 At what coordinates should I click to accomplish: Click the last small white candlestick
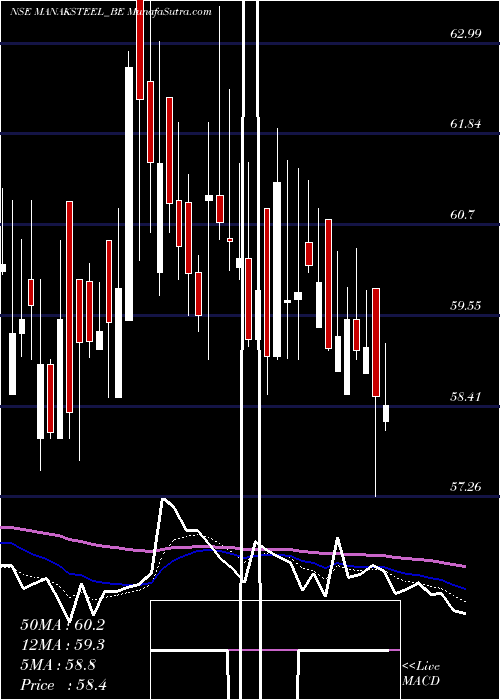pyautogui.click(x=386, y=413)
